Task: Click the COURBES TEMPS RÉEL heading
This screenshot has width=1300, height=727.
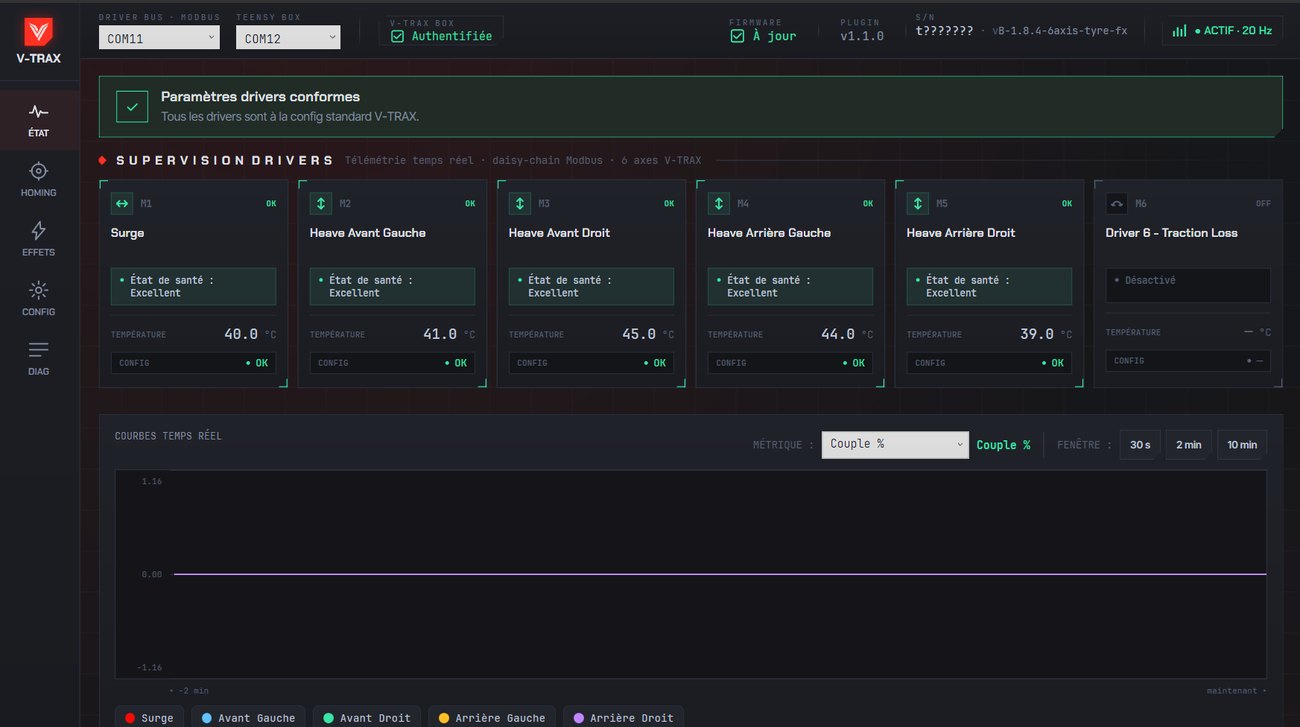Action: coord(168,436)
